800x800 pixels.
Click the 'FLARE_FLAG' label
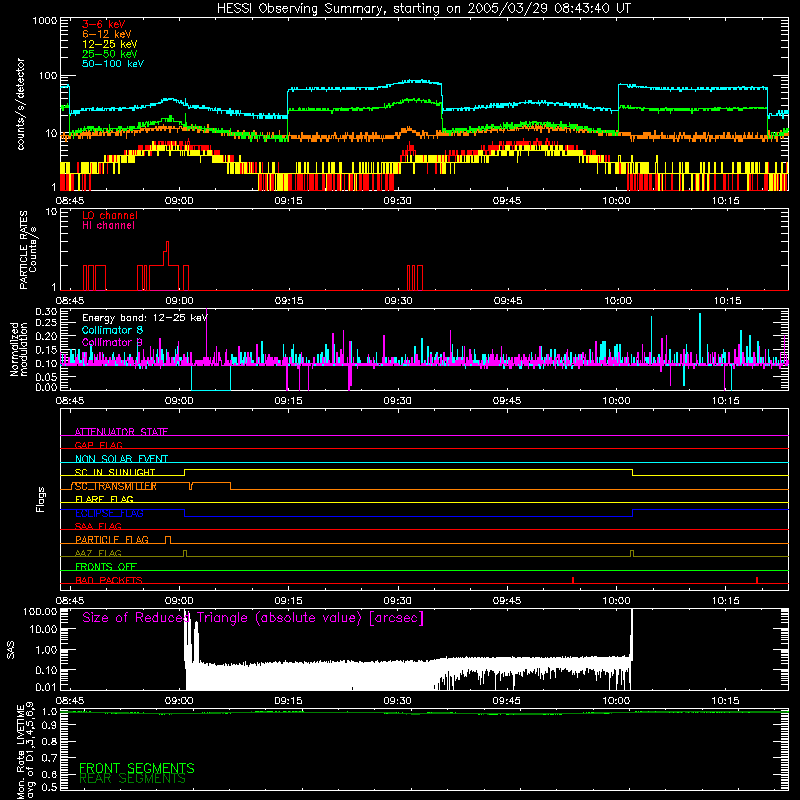coord(104,499)
